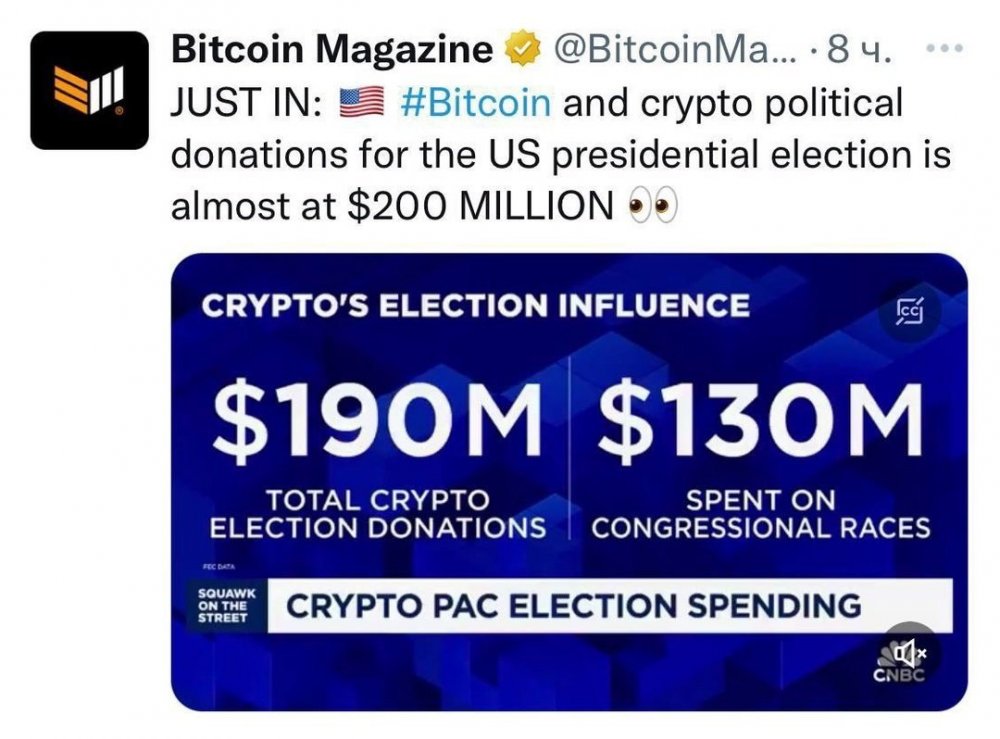This screenshot has width=1000, height=739.
Task: Click the "CRYPTO PAC ELECTION SPENDING" banner
Action: (574, 606)
